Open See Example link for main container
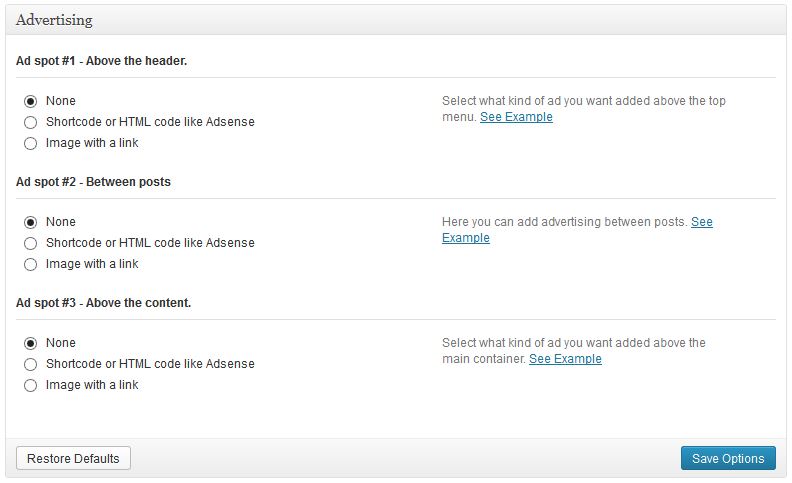The height and width of the screenshot is (483, 792). (565, 359)
